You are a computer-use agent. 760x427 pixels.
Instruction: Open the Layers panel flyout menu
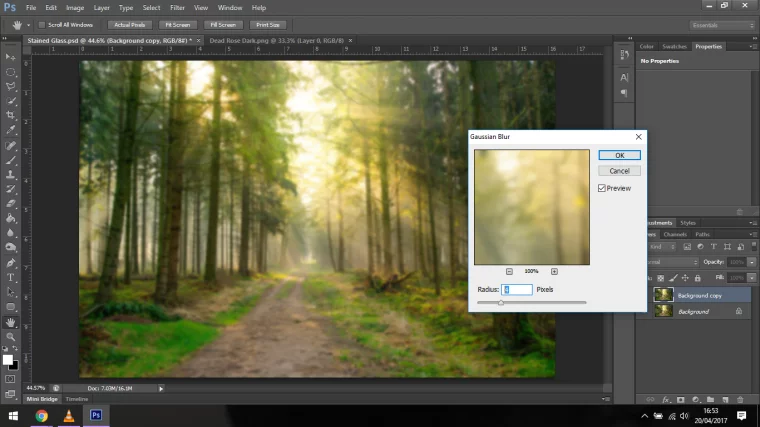coord(753,235)
